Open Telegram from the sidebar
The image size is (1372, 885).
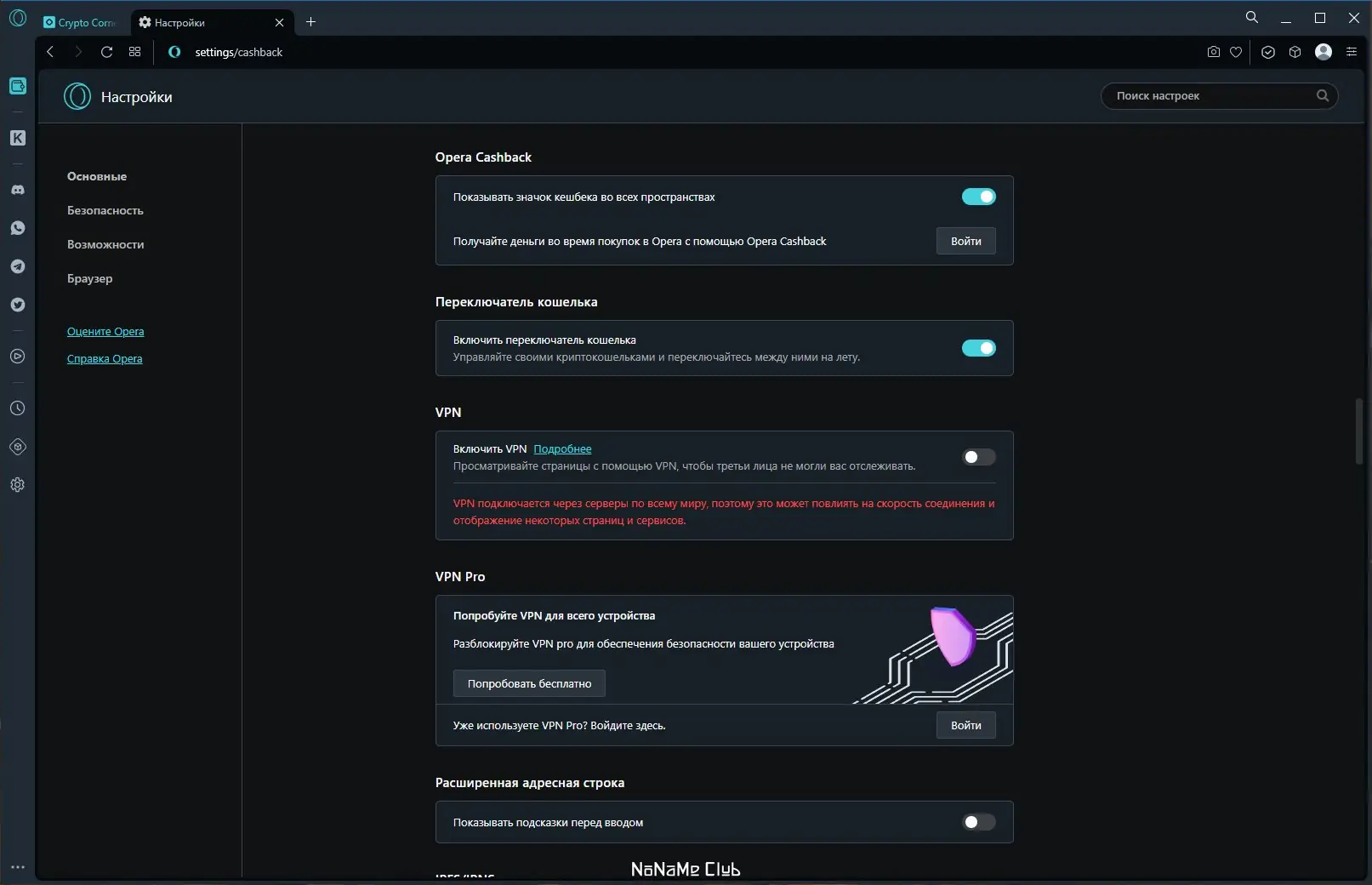point(18,266)
